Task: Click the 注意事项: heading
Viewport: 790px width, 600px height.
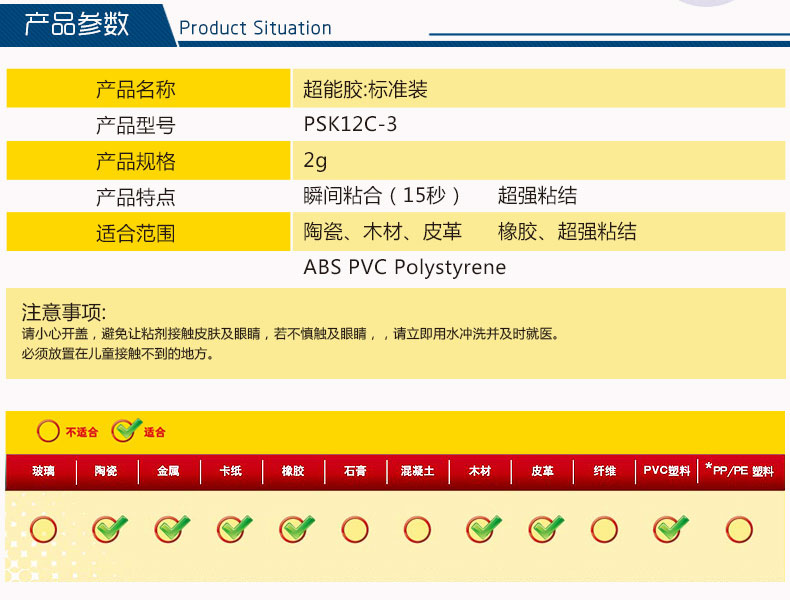Action: (x=64, y=312)
